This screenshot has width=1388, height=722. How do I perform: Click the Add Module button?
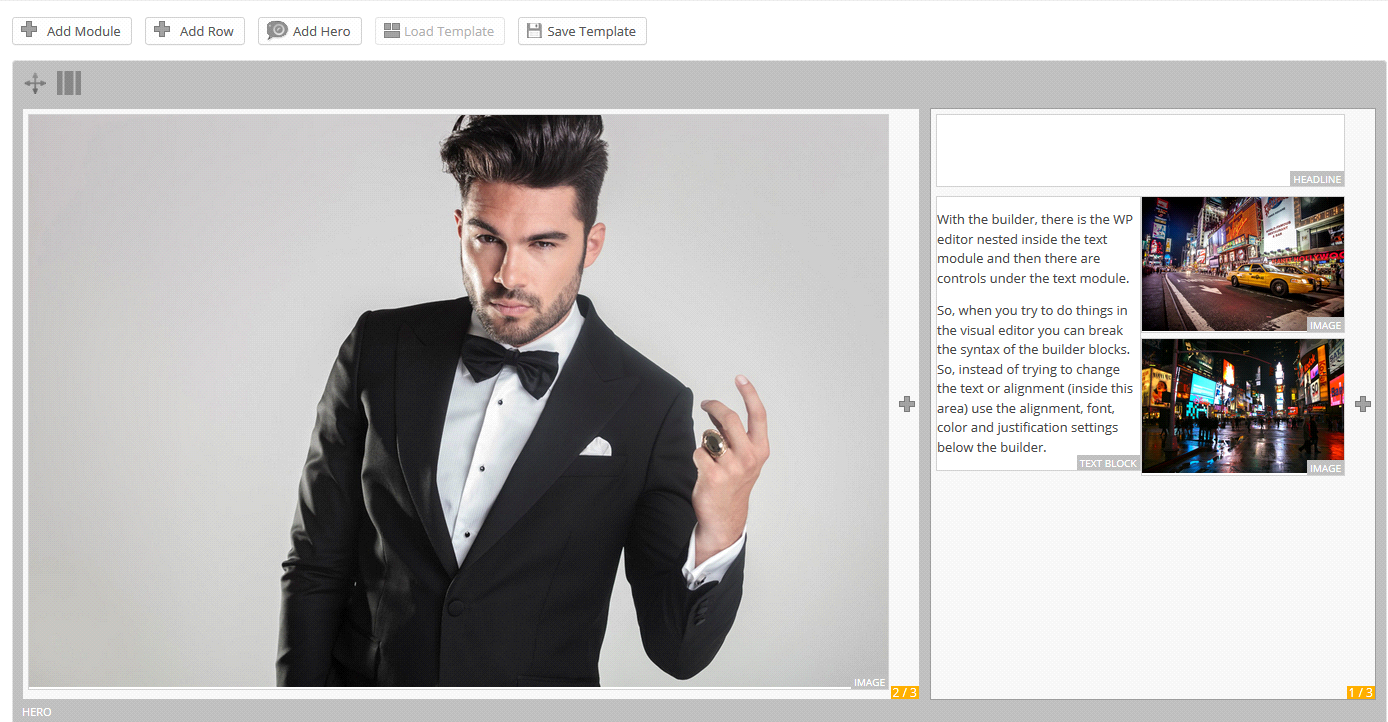click(x=72, y=31)
